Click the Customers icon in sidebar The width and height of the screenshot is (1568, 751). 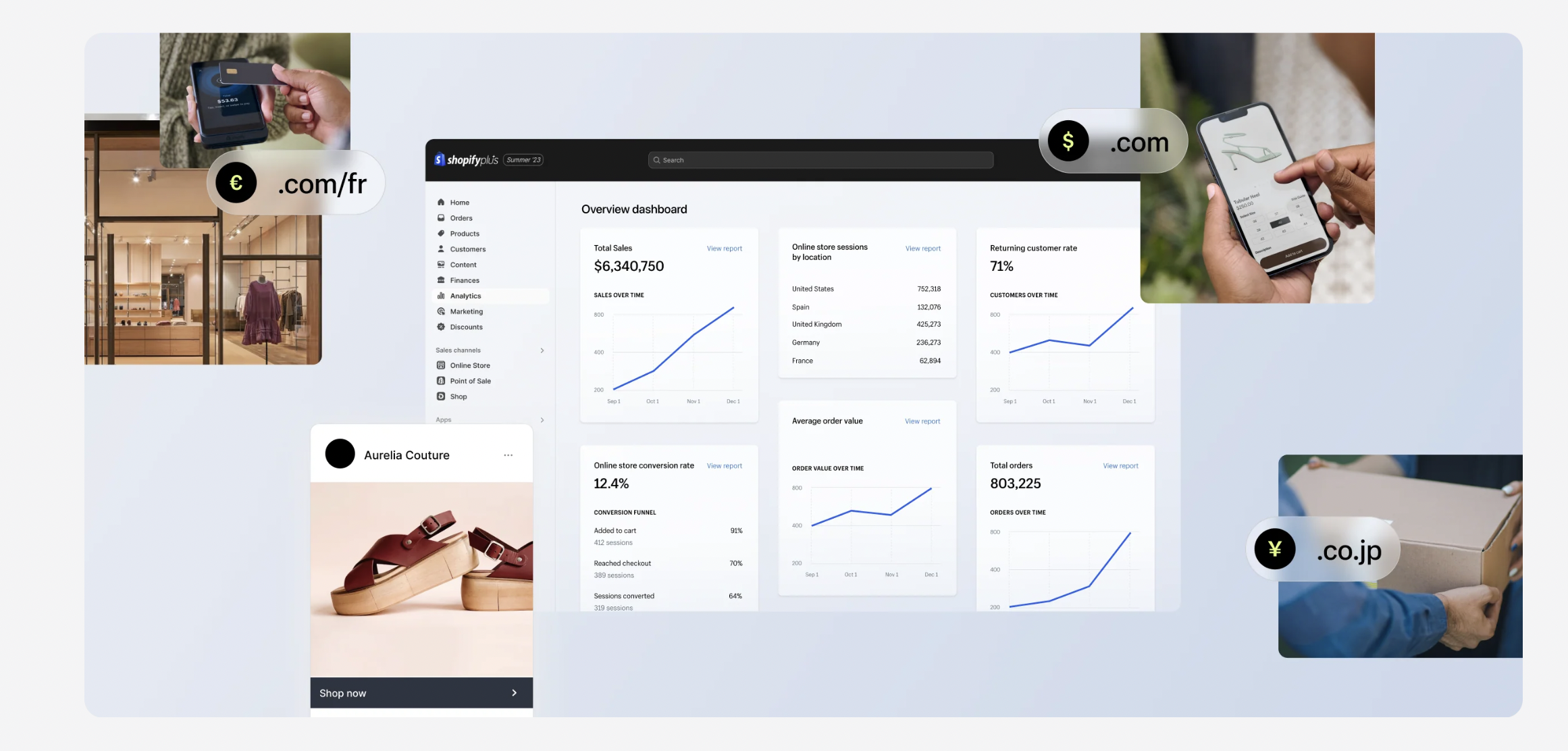(x=441, y=249)
